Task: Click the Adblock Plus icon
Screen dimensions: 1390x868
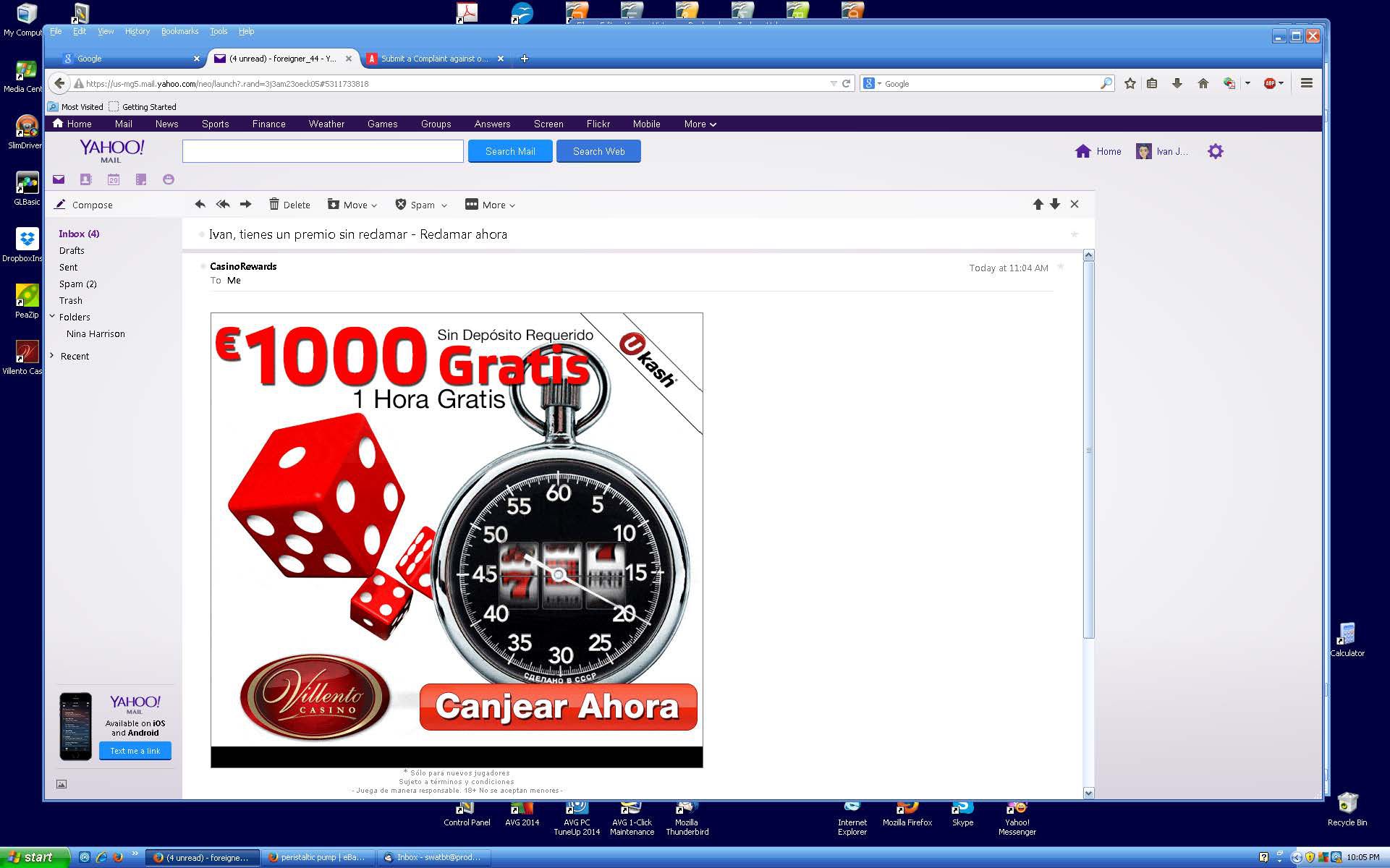Action: point(1269,83)
